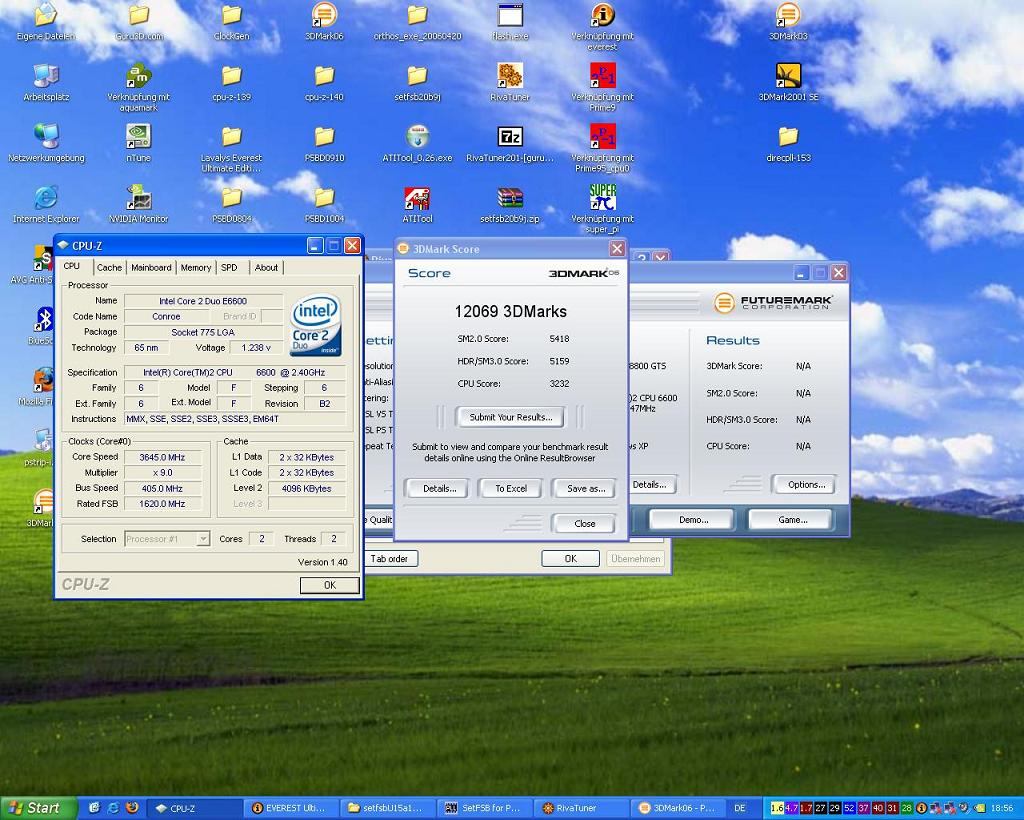Open the Processor #1 selection dropdown
Viewport: 1024px width, 820px height.
point(167,539)
